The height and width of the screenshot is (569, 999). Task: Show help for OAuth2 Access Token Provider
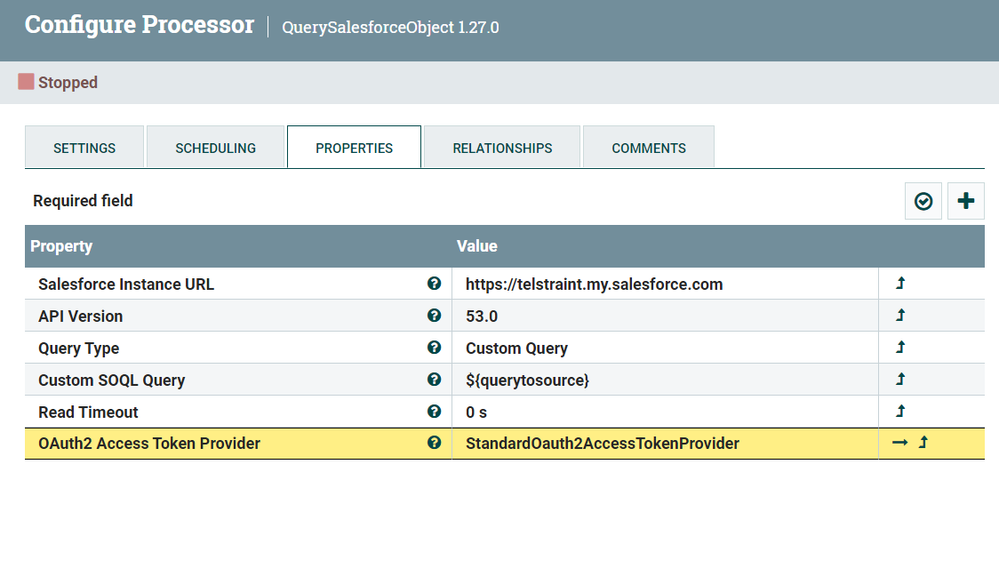(434, 442)
